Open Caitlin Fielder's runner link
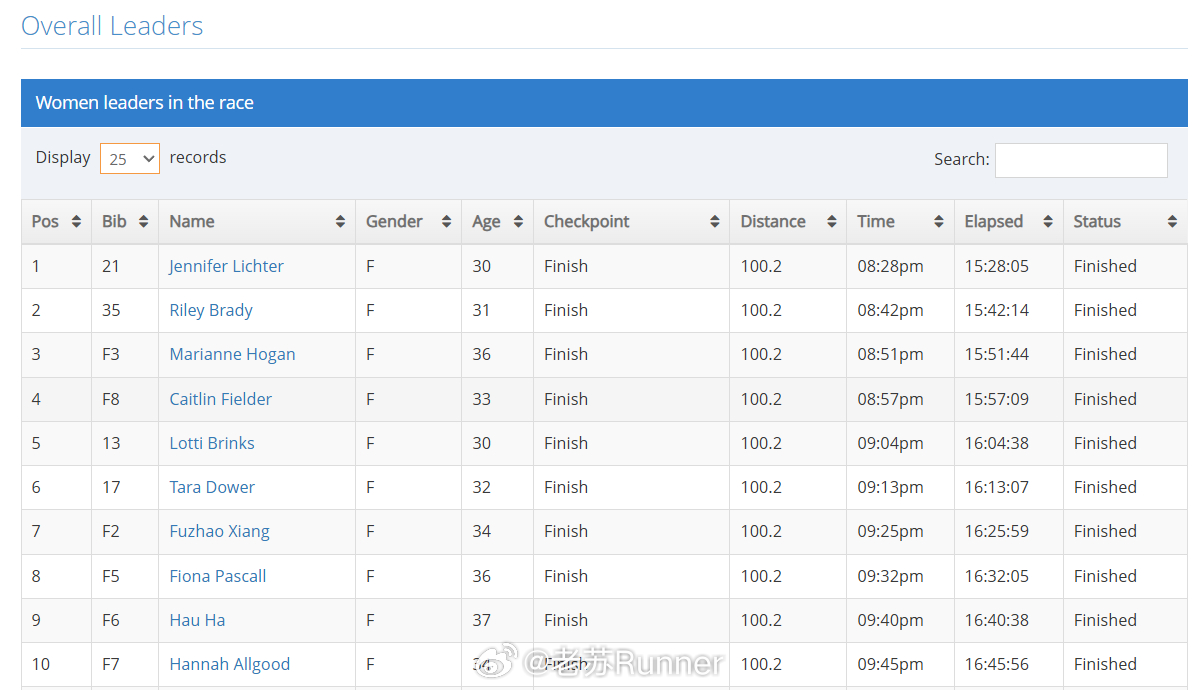1200x690 pixels. coord(220,399)
